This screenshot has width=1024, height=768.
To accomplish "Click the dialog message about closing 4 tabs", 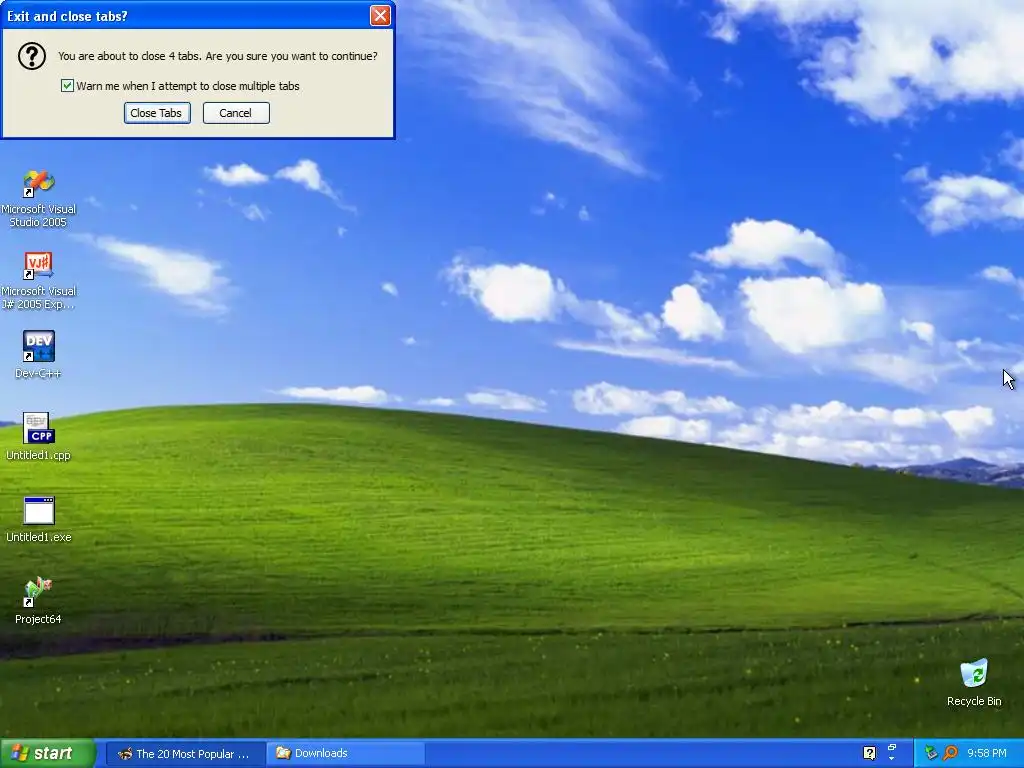I will [x=217, y=56].
